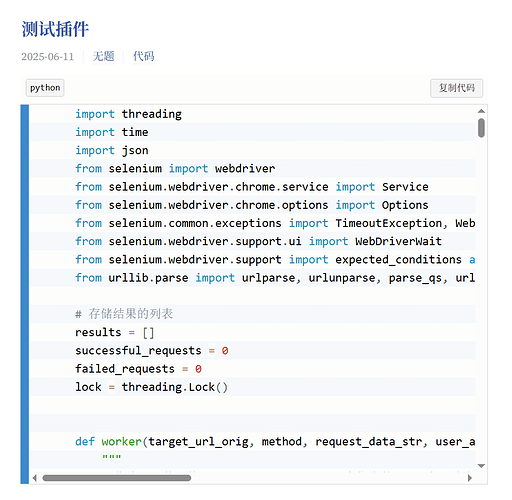Image resolution: width=512 pixels, height=500 pixels.
Task: Click the line 'import time'
Action: (x=112, y=132)
